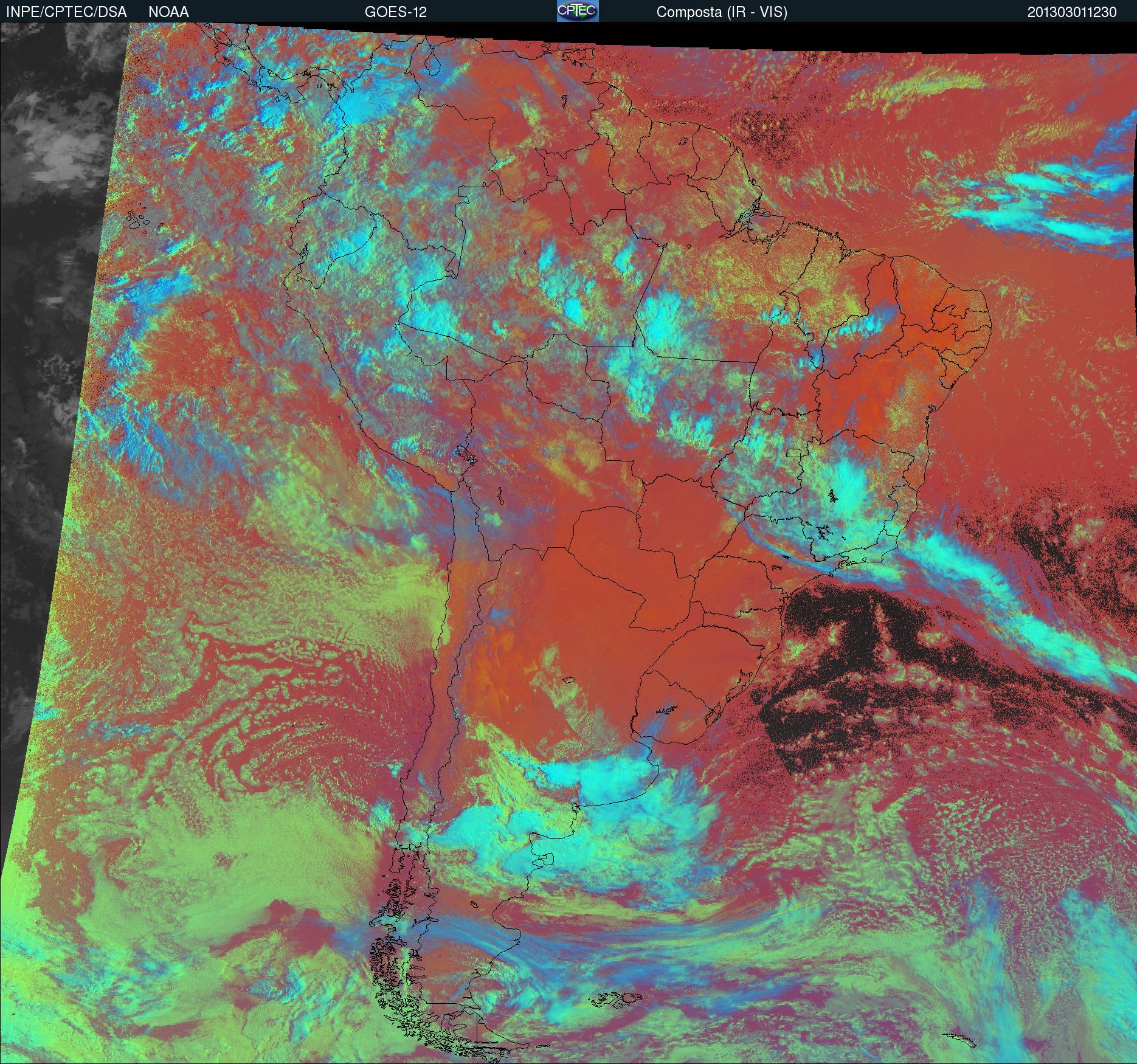Click the timestamp 201303011230
The height and width of the screenshot is (1064, 1137).
[1072, 12]
